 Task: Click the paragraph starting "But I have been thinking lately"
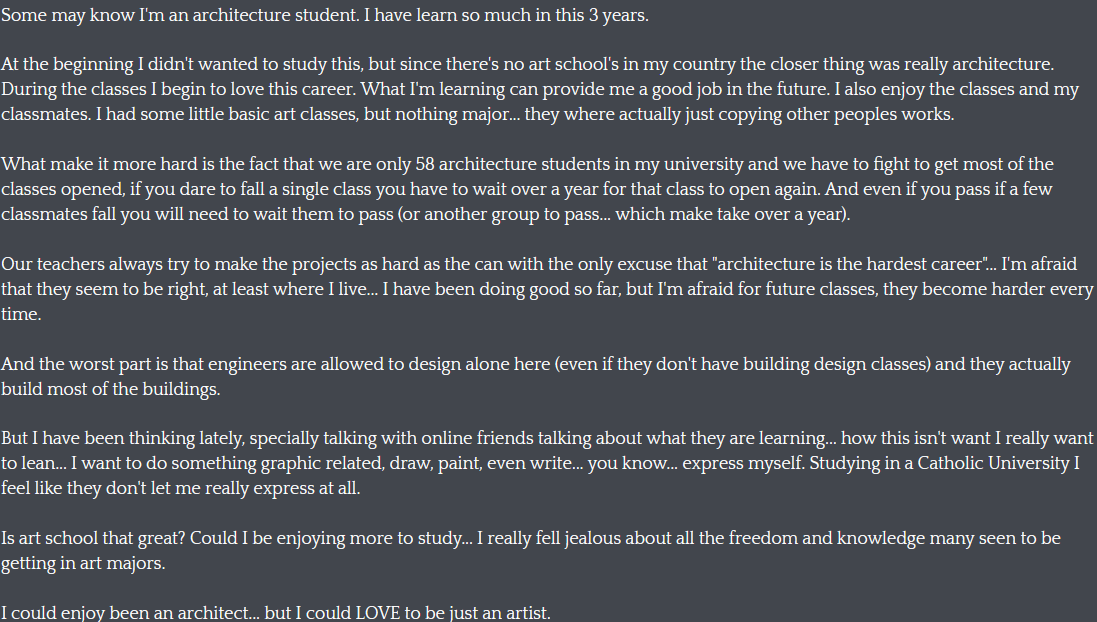pyautogui.click(x=547, y=439)
